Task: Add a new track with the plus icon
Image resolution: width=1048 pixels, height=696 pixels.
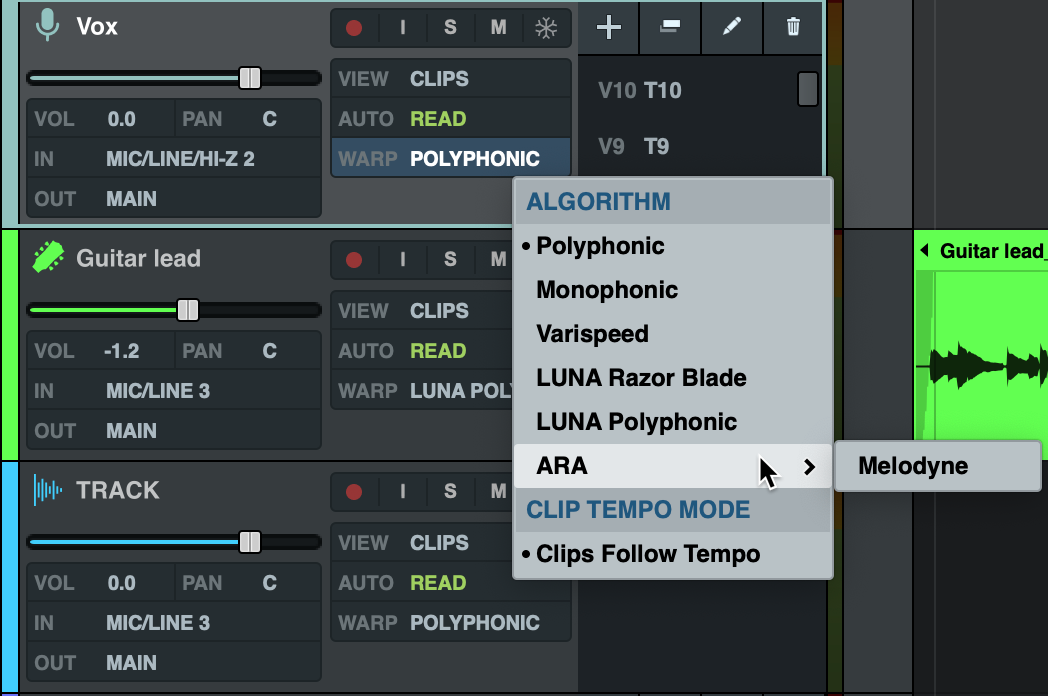Action: (608, 28)
